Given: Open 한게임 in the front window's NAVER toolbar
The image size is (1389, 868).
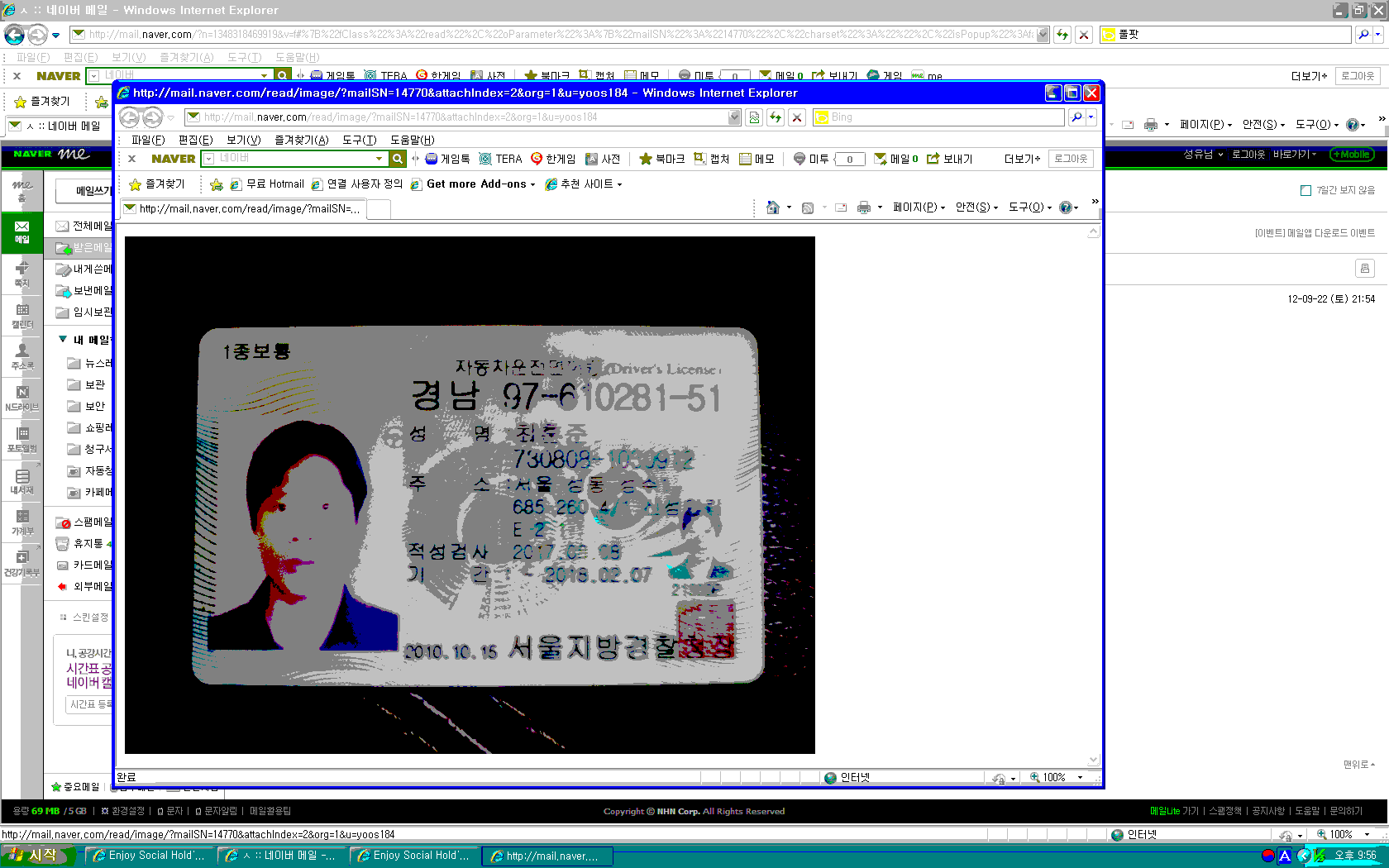Looking at the screenshot, I should point(552,159).
